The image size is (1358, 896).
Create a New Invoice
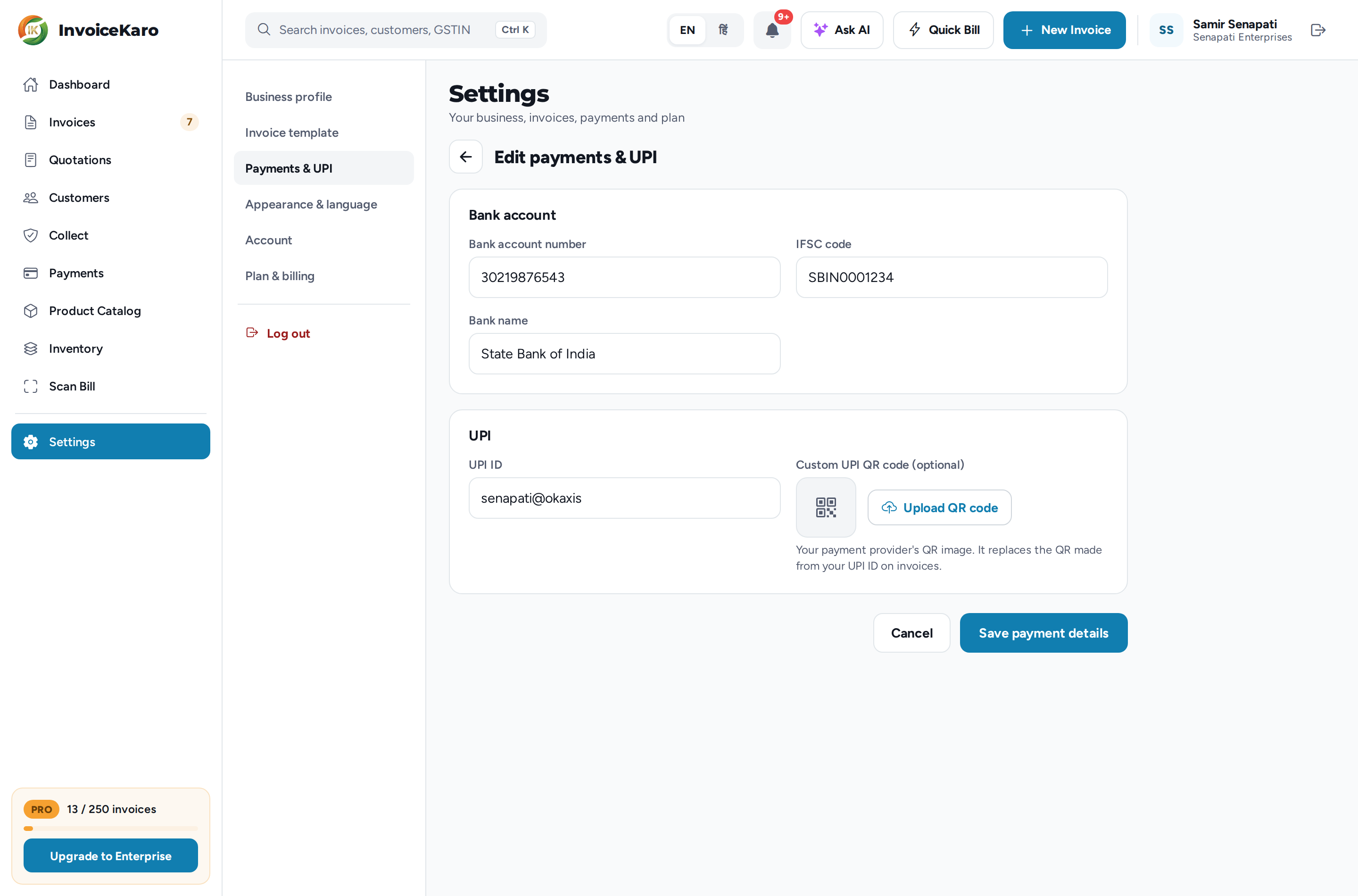[1064, 30]
